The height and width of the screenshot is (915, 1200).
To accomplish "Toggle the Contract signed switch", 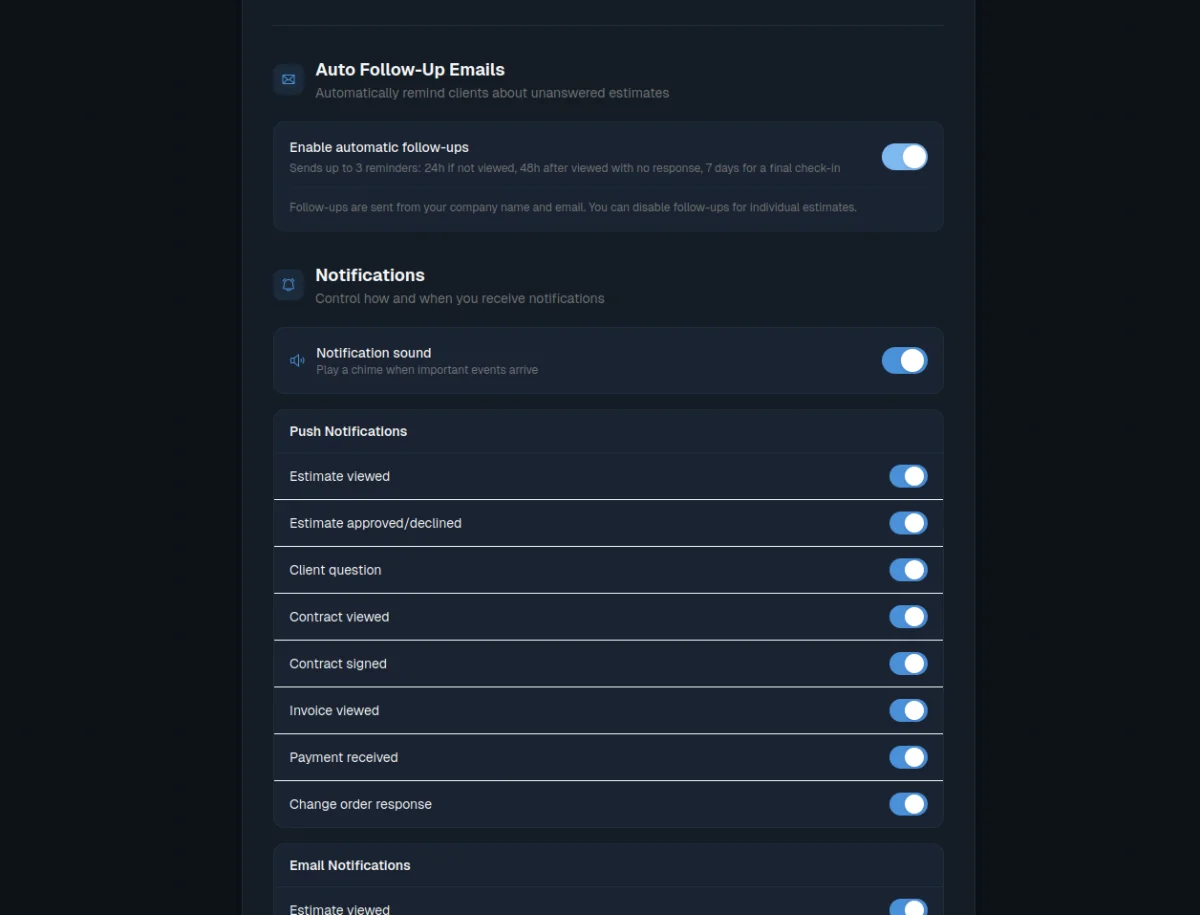I will (x=908, y=663).
